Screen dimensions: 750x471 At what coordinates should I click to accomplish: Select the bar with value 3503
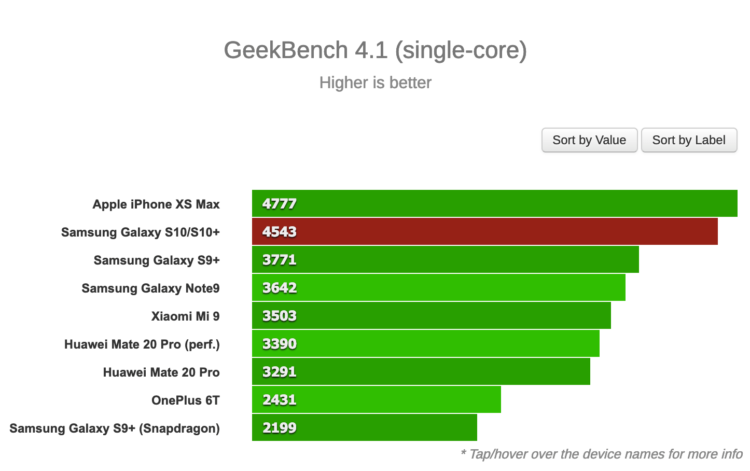(431, 316)
